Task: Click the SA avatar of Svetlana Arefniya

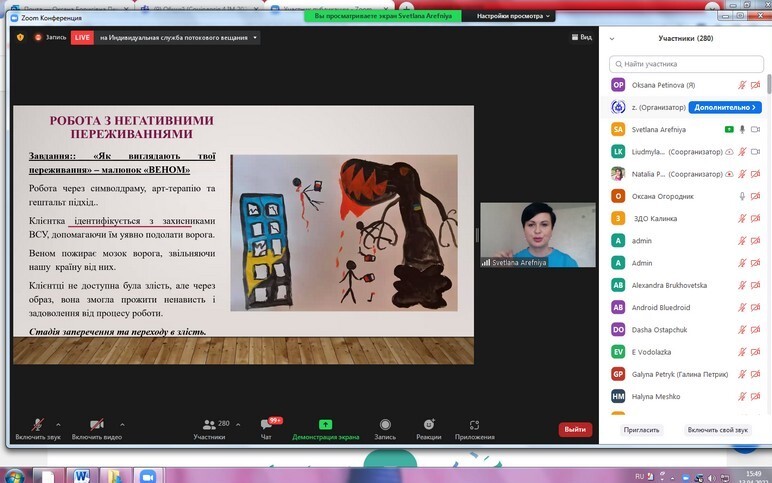Action: (x=618, y=129)
